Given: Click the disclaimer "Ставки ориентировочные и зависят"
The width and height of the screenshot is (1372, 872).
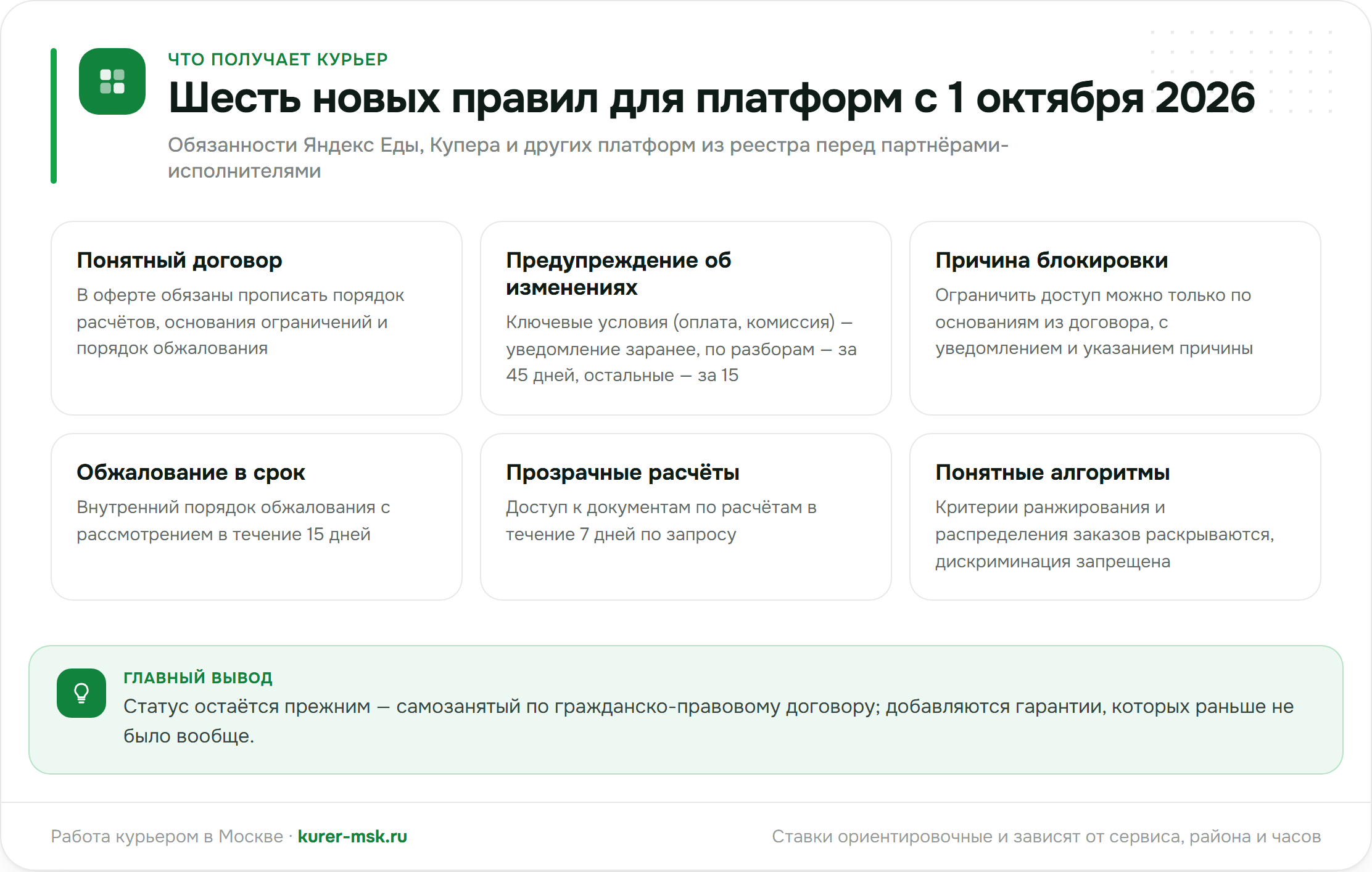Looking at the screenshot, I should point(927,836).
